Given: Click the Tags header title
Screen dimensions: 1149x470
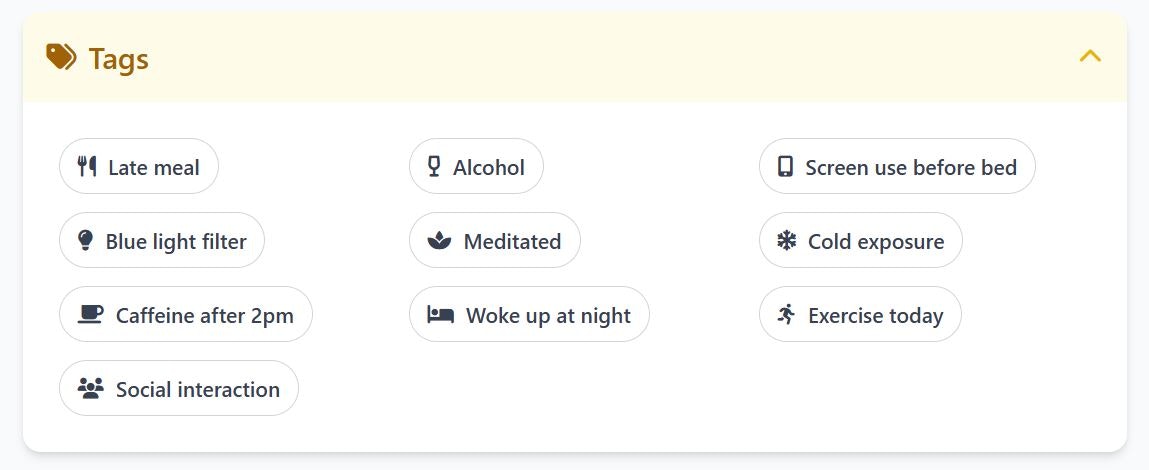Looking at the screenshot, I should click(119, 59).
